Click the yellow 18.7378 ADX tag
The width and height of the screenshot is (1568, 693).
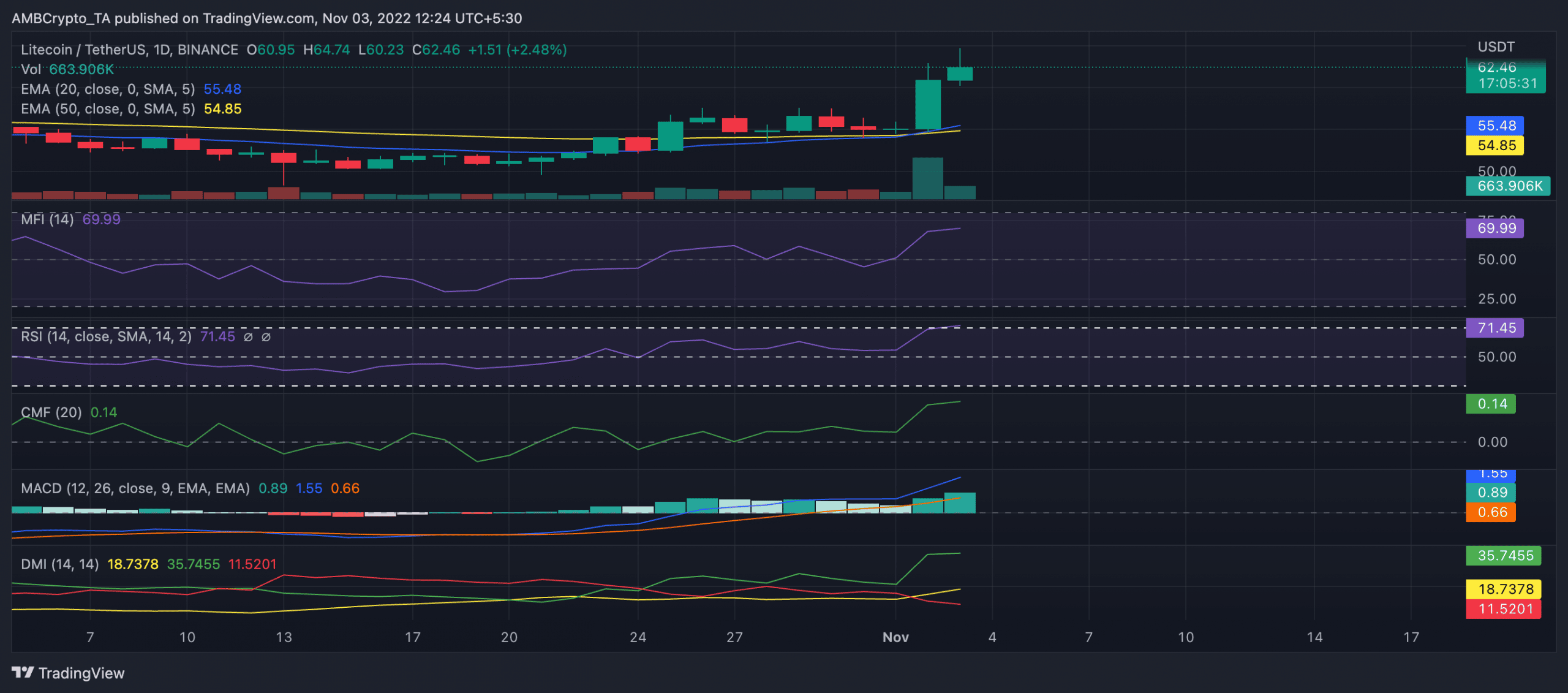pos(1504,589)
